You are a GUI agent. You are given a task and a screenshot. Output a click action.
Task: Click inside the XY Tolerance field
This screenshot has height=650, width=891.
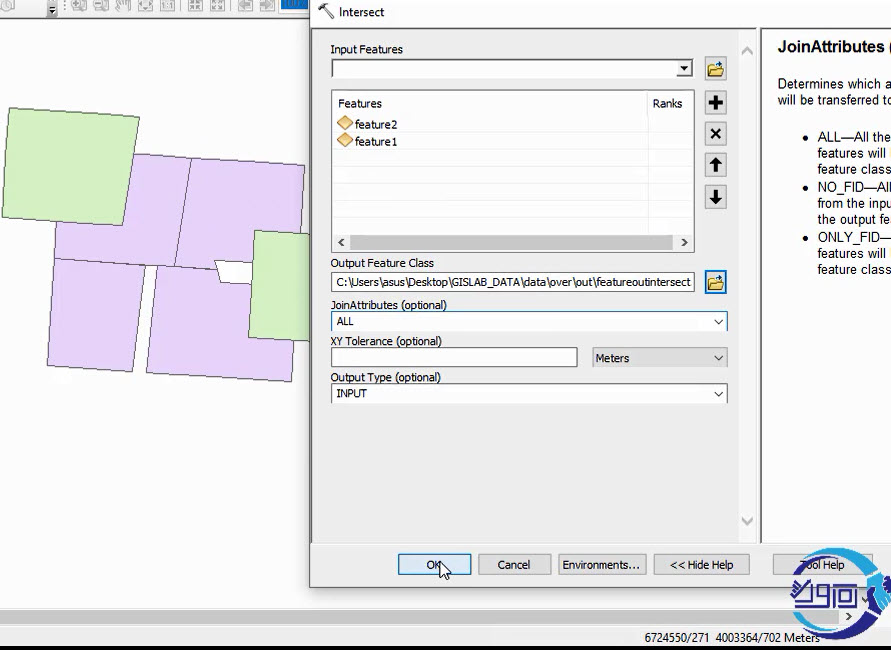454,358
